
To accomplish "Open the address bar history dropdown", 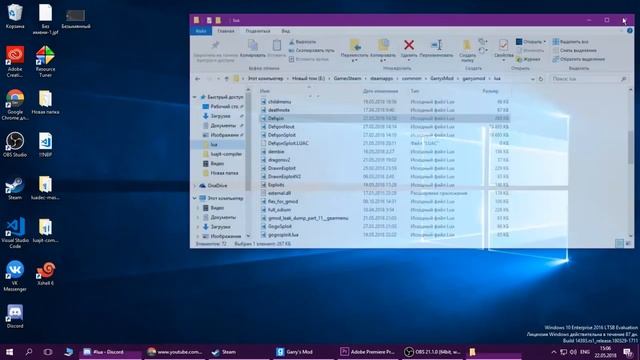I will pos(533,79).
